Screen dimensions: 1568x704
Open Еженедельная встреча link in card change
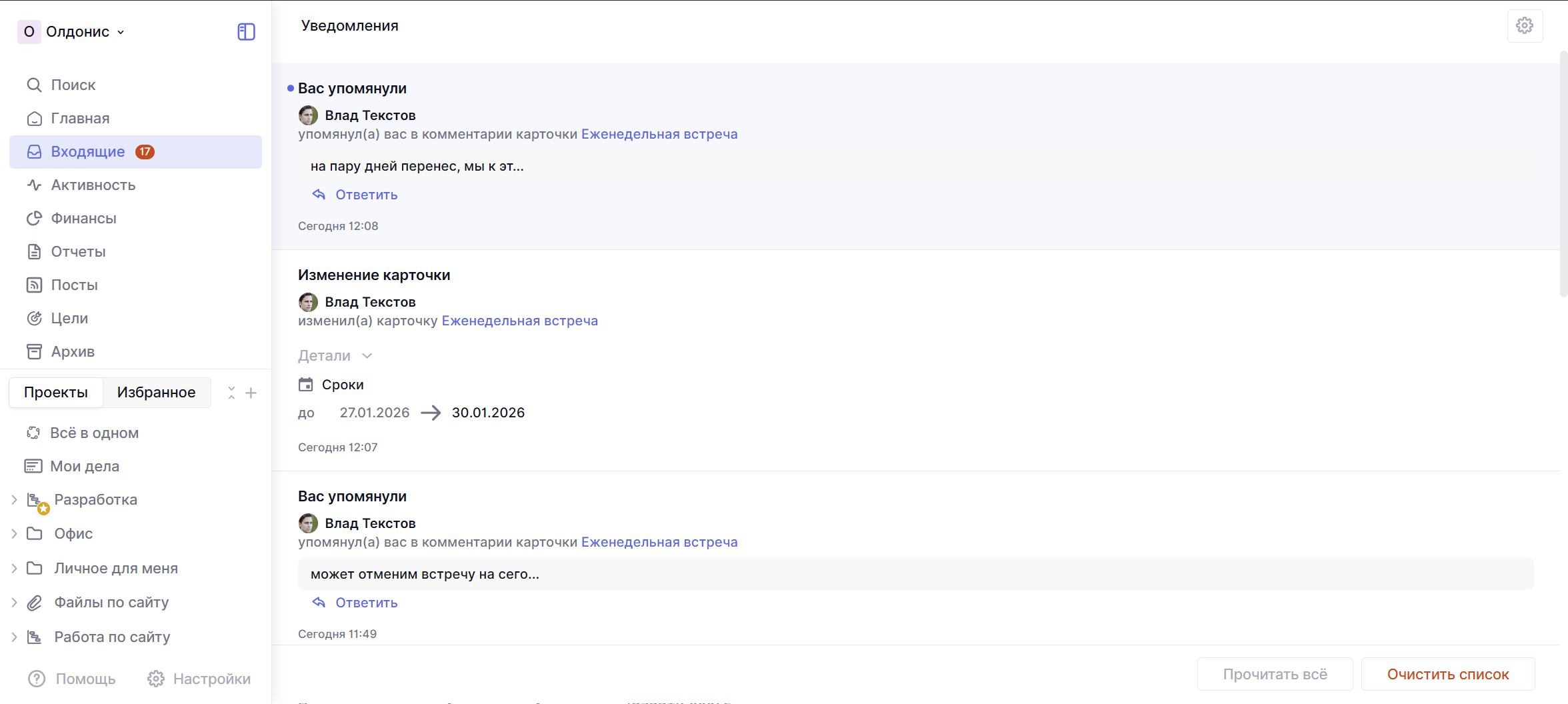pos(519,321)
